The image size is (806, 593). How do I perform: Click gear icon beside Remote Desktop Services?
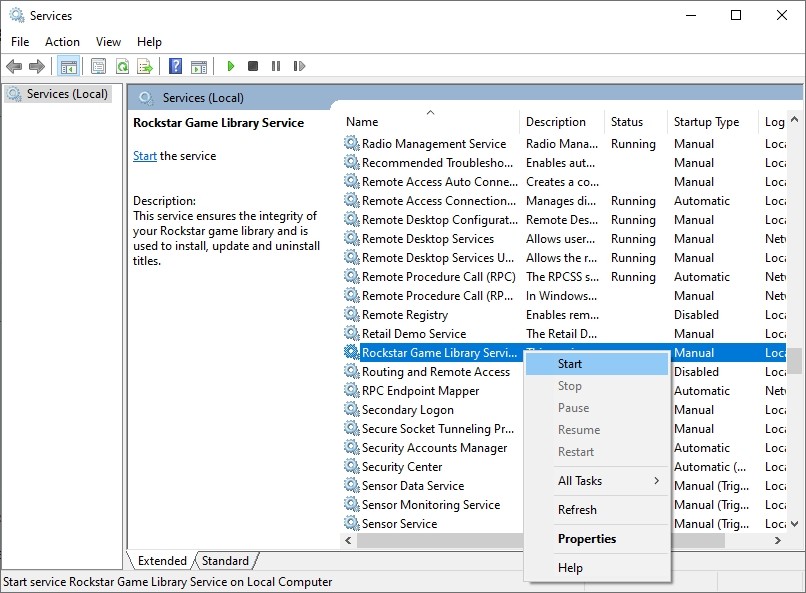click(352, 238)
